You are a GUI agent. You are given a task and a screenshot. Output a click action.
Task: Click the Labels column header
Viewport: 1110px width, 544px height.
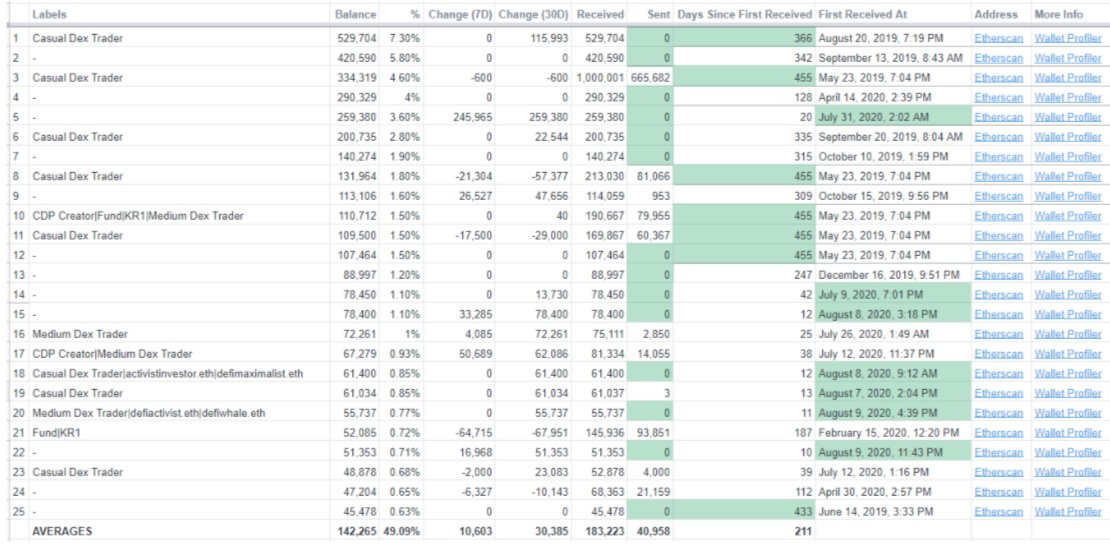[49, 15]
